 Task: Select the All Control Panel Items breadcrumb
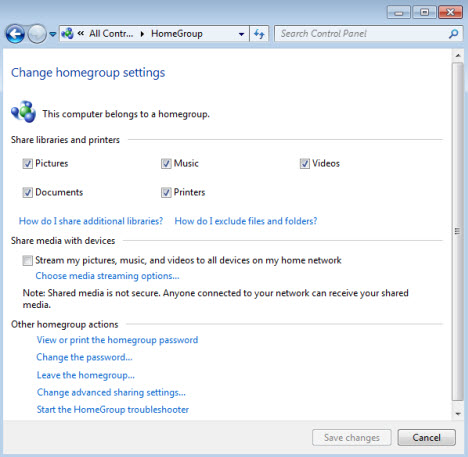click(x=111, y=34)
